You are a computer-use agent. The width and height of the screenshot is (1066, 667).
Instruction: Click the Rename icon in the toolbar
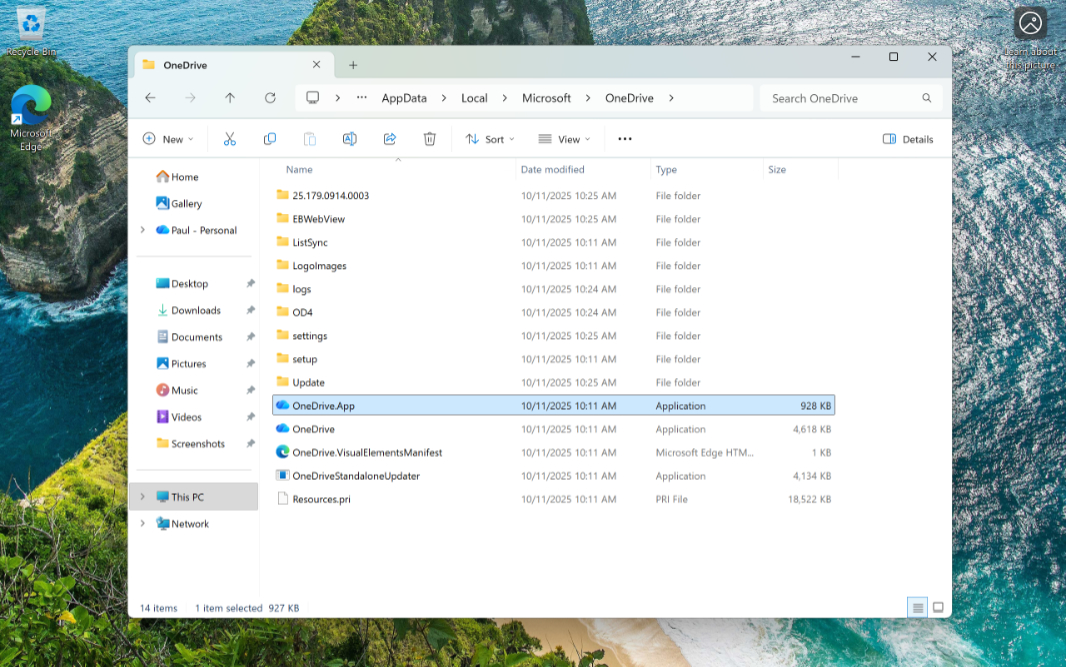coord(349,138)
